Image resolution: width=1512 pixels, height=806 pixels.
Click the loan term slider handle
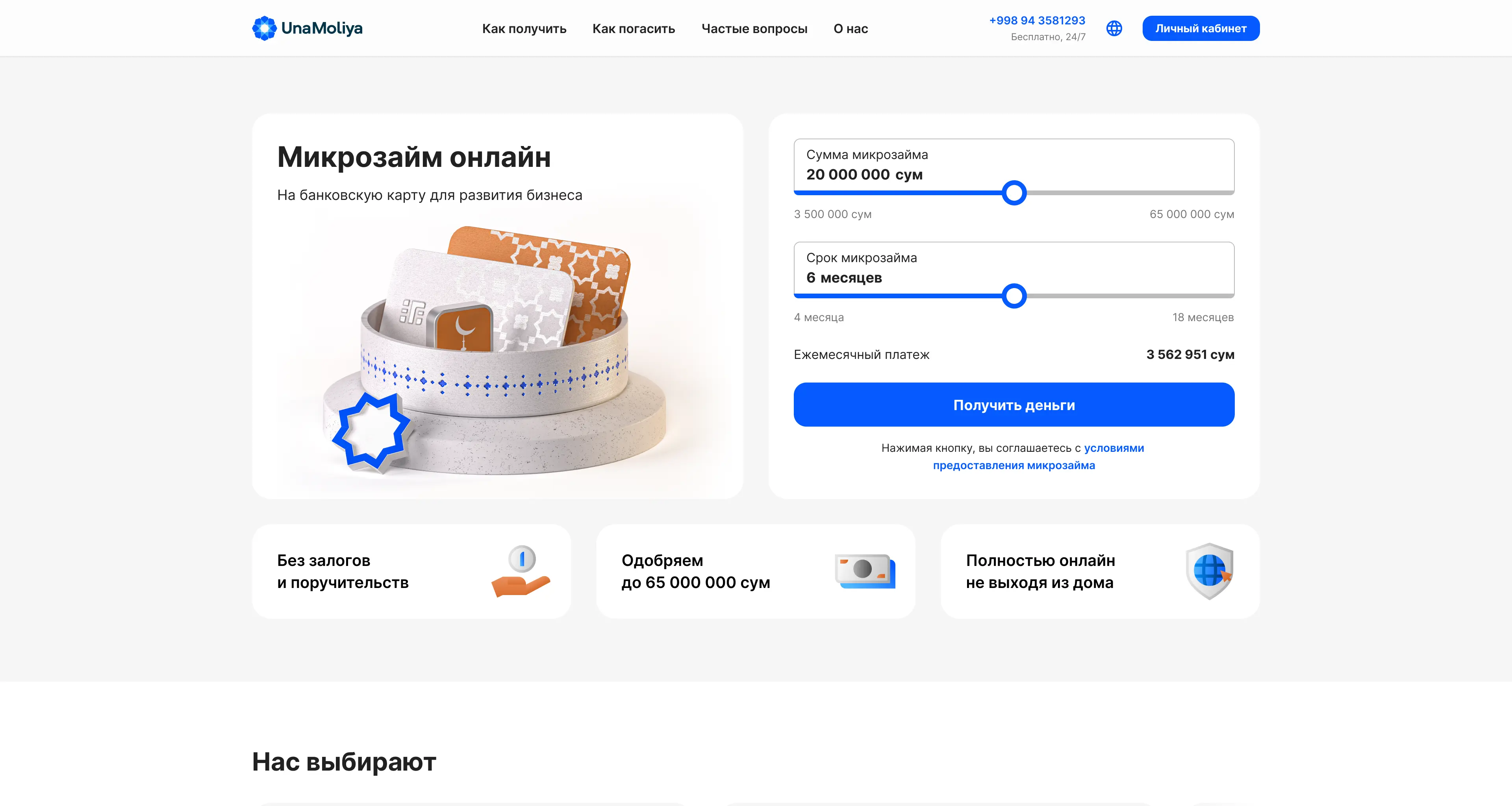(1014, 296)
